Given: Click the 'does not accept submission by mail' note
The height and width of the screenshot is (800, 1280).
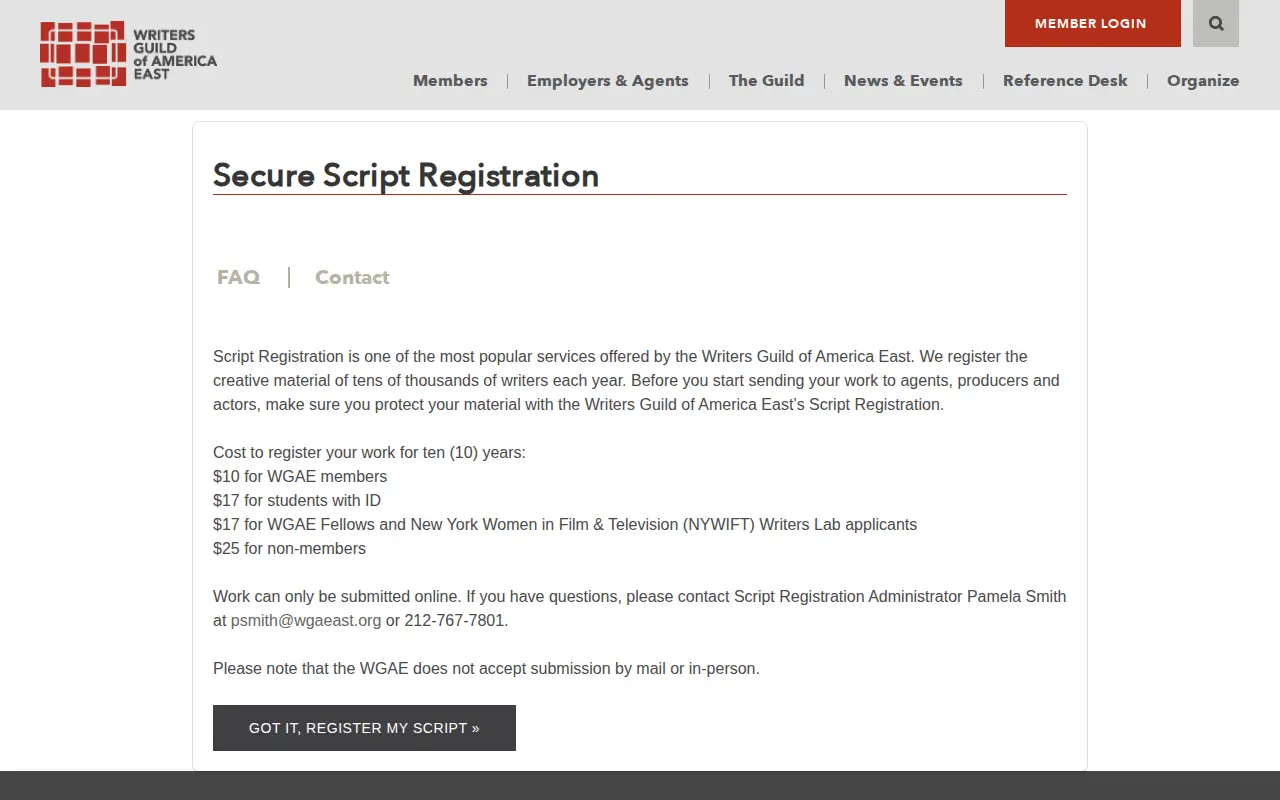Looking at the screenshot, I should point(486,668).
